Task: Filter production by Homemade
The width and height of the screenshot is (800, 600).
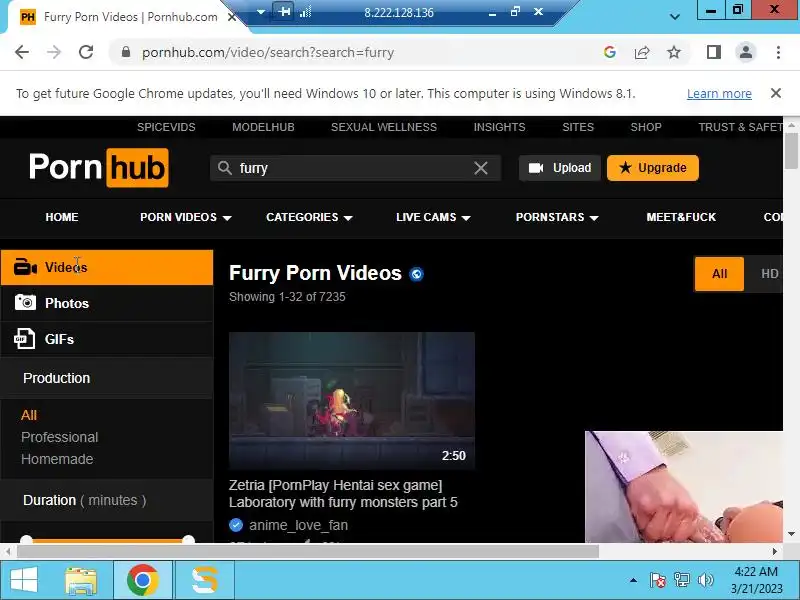Action: tap(57, 459)
